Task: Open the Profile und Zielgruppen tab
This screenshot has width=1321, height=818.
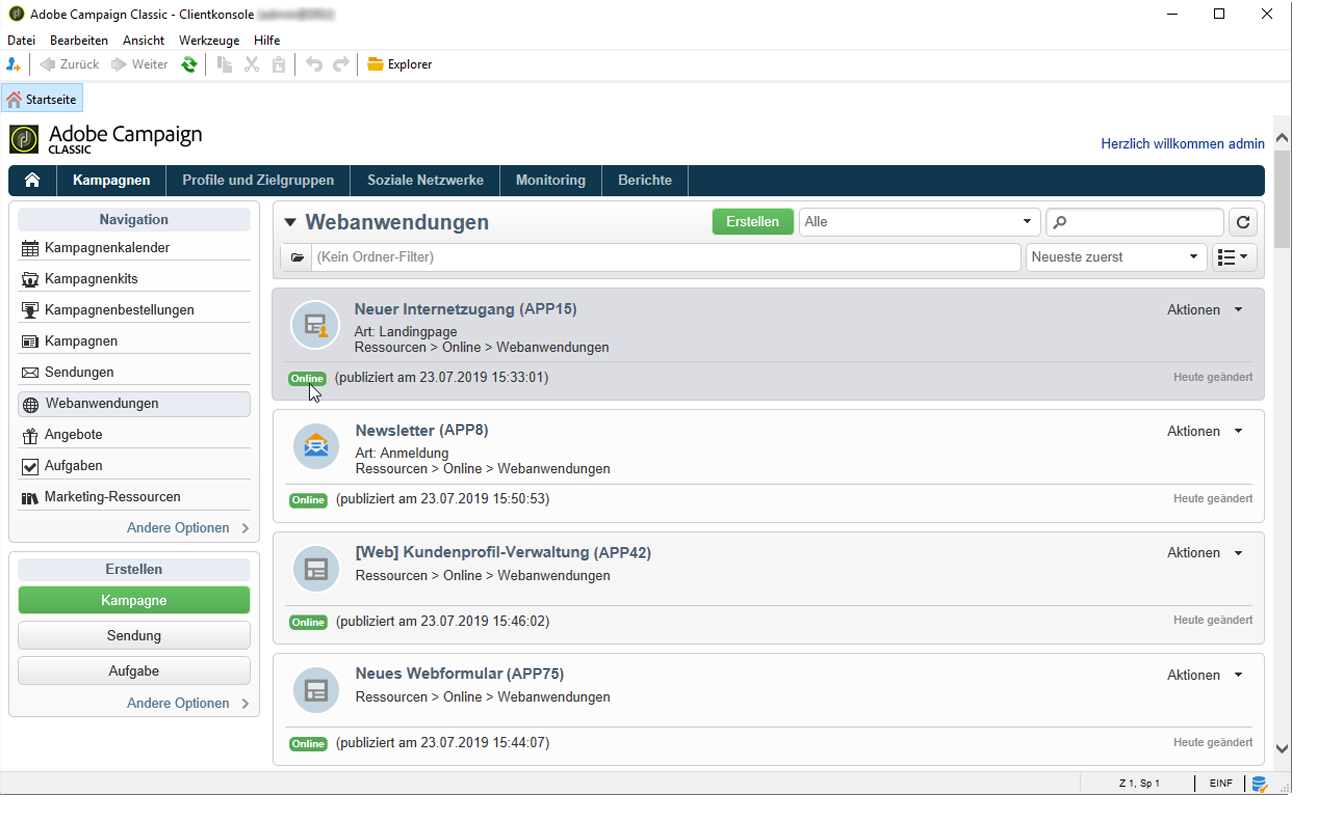Action: (258, 181)
